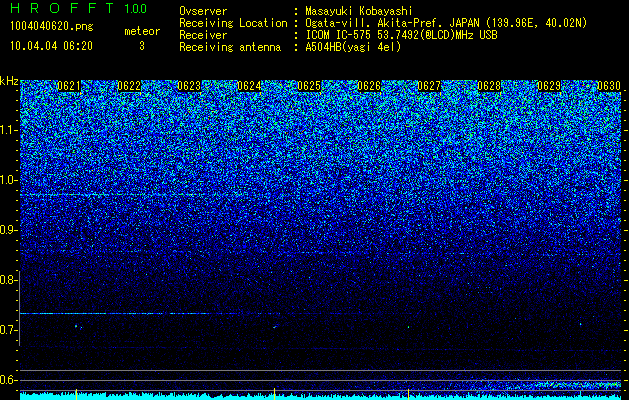Click the meteor echo dot near 0621

pyautogui.click(x=76, y=326)
